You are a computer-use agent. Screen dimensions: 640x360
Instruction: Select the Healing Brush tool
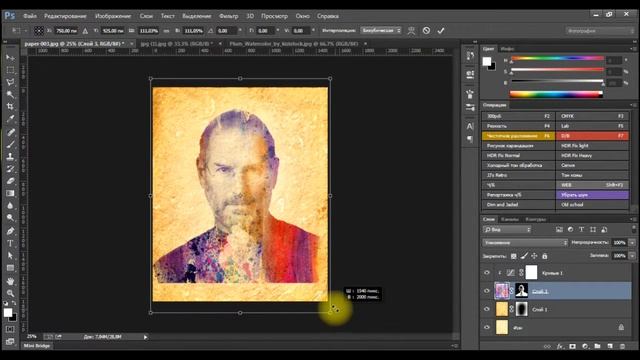point(11,132)
